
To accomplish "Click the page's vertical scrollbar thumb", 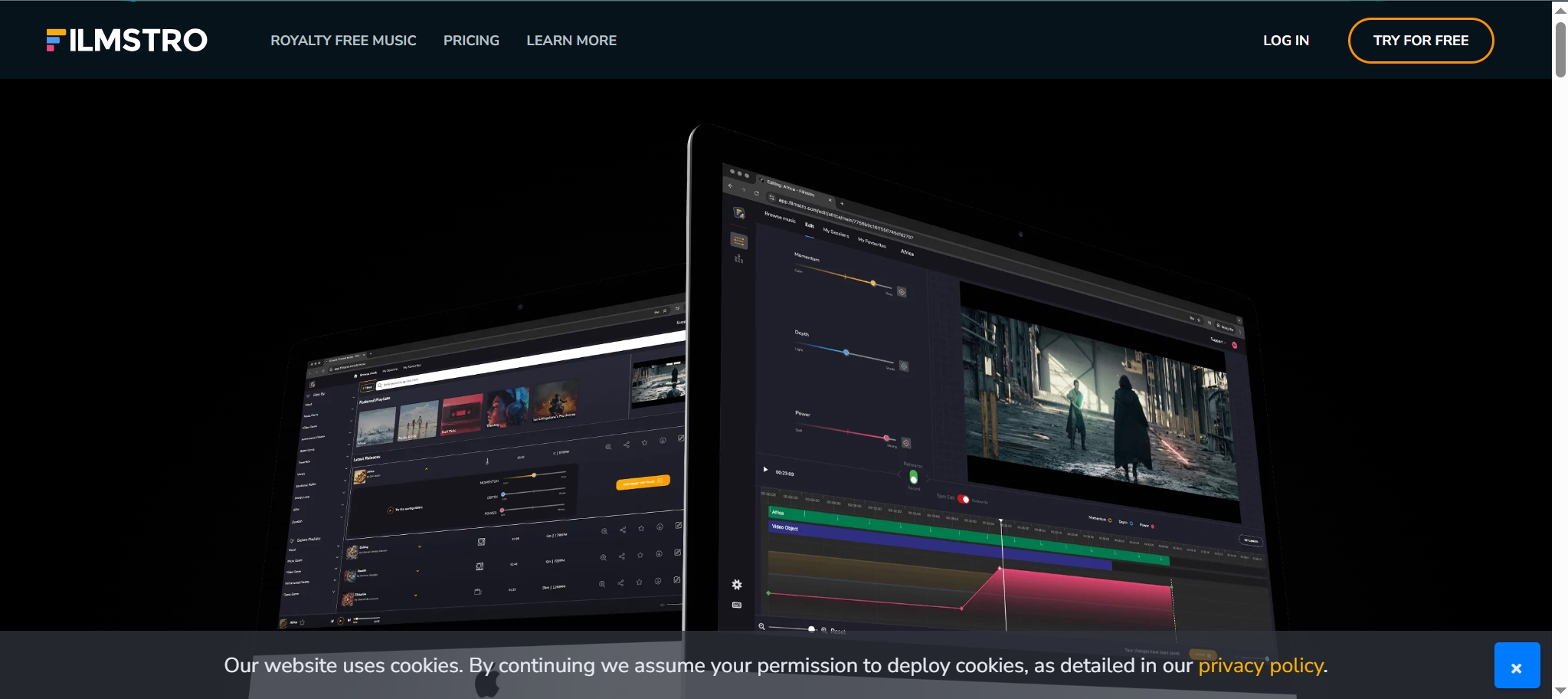I will point(1560,50).
